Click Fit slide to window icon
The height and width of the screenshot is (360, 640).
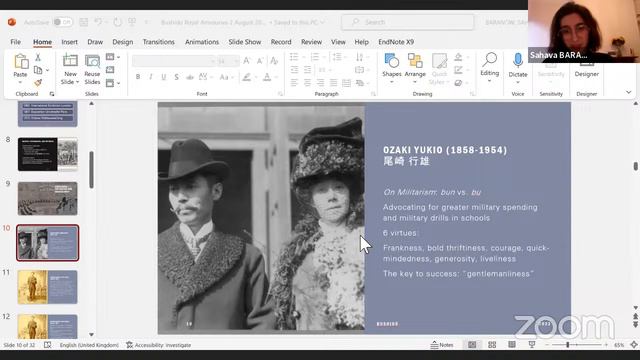(634, 345)
